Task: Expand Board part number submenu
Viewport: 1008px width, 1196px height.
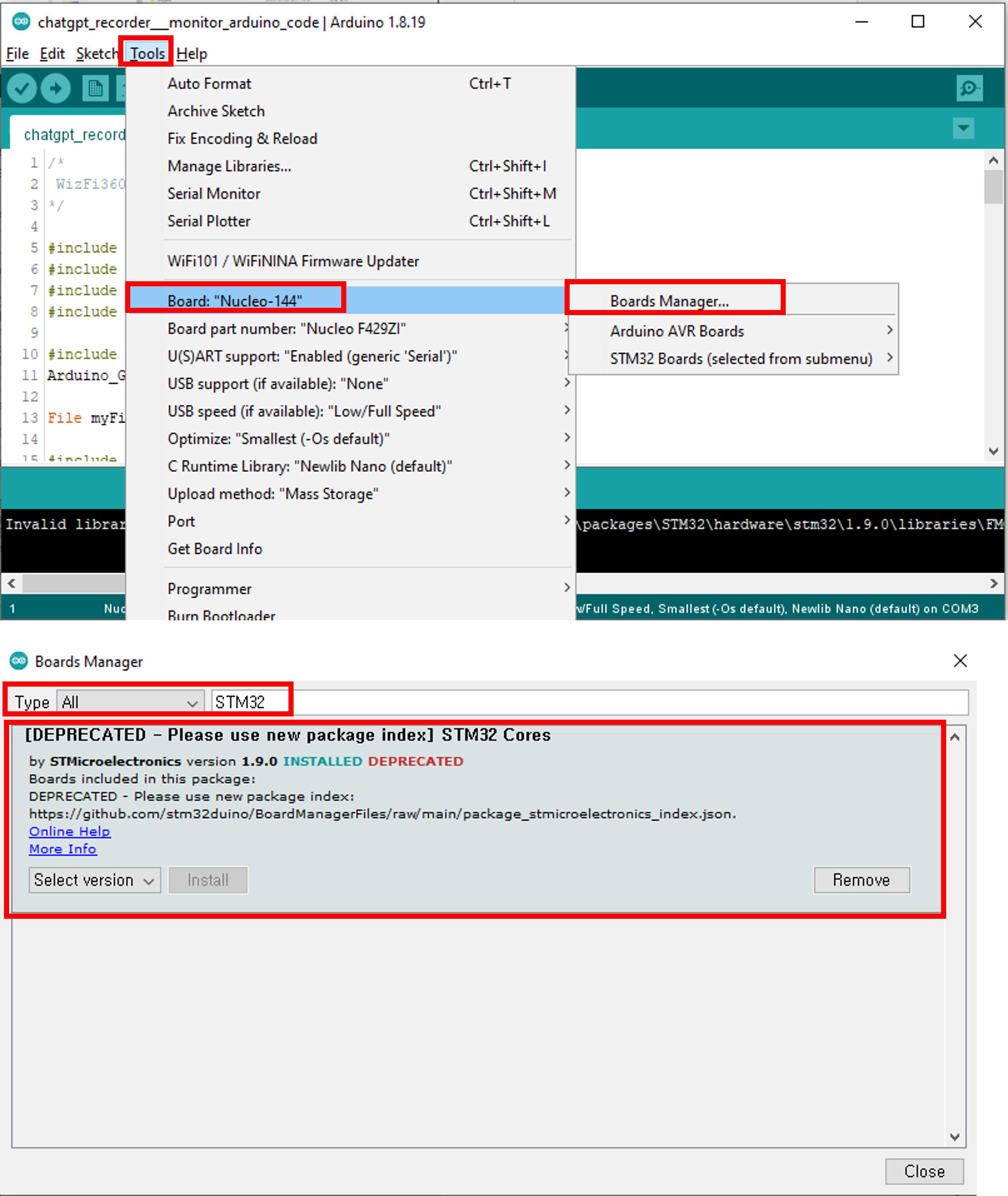Action: click(350, 329)
